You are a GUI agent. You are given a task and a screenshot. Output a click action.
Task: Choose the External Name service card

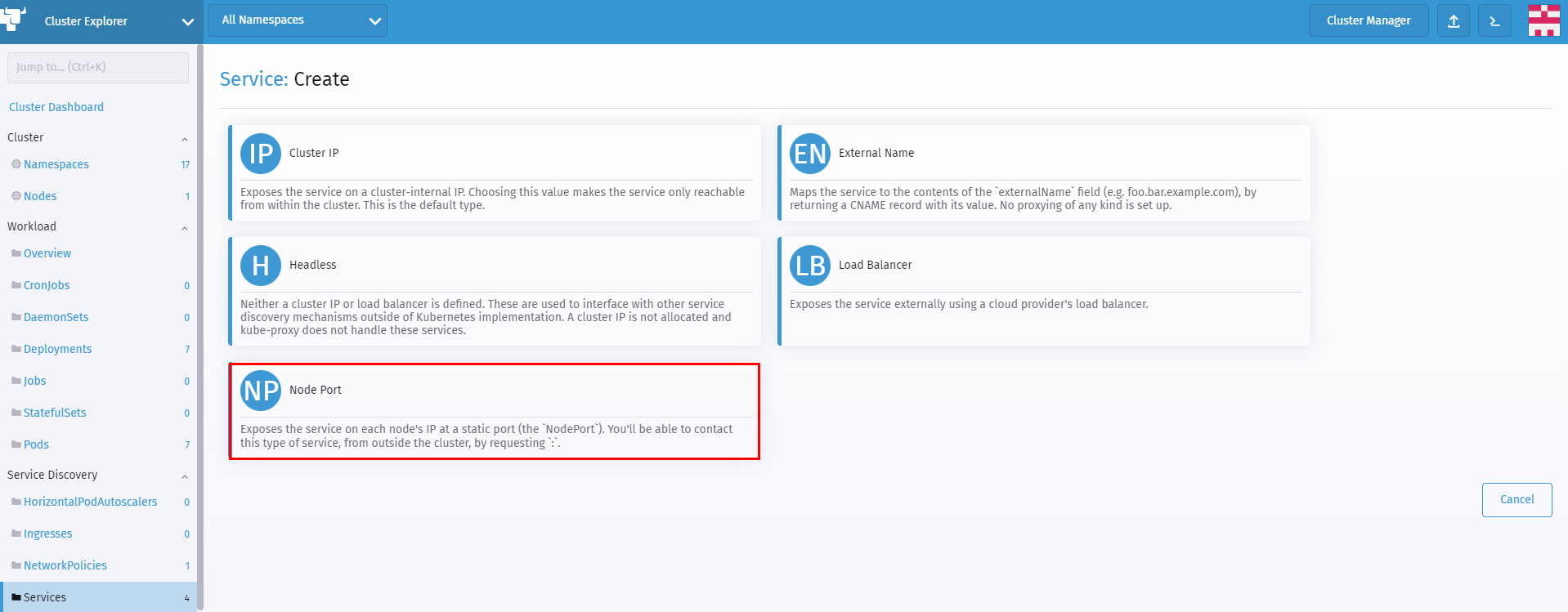click(x=1044, y=172)
